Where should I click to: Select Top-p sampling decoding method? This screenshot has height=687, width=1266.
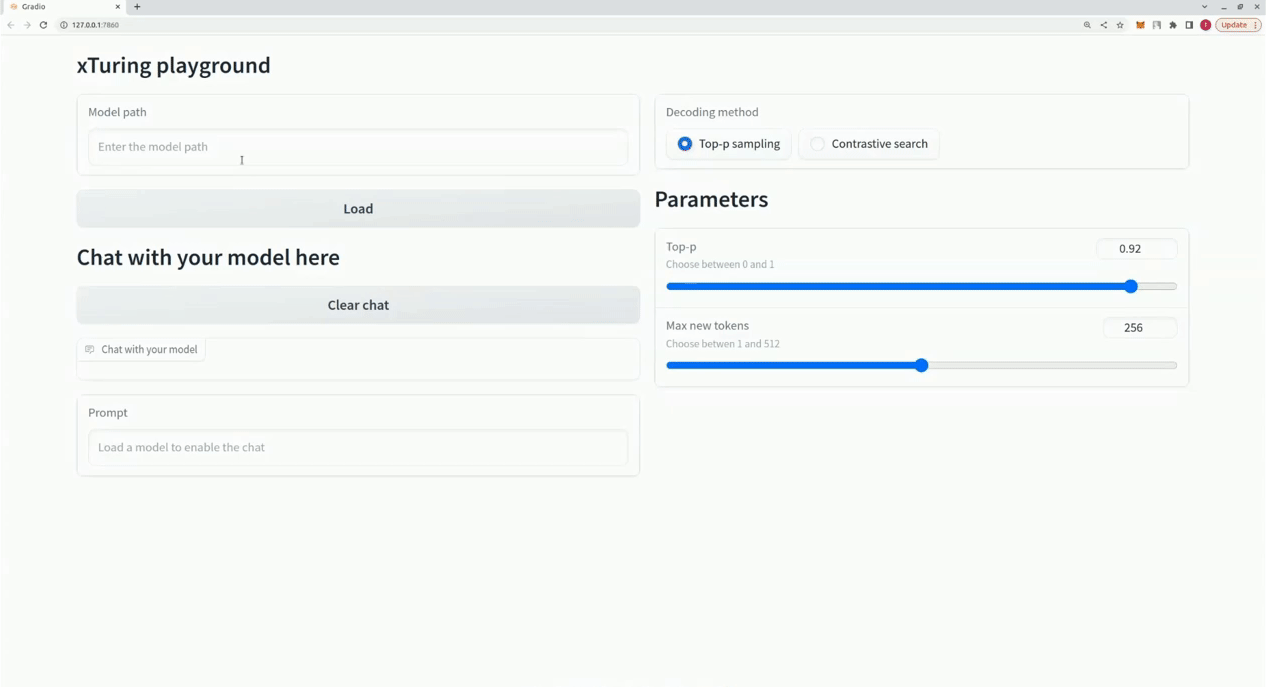point(729,144)
